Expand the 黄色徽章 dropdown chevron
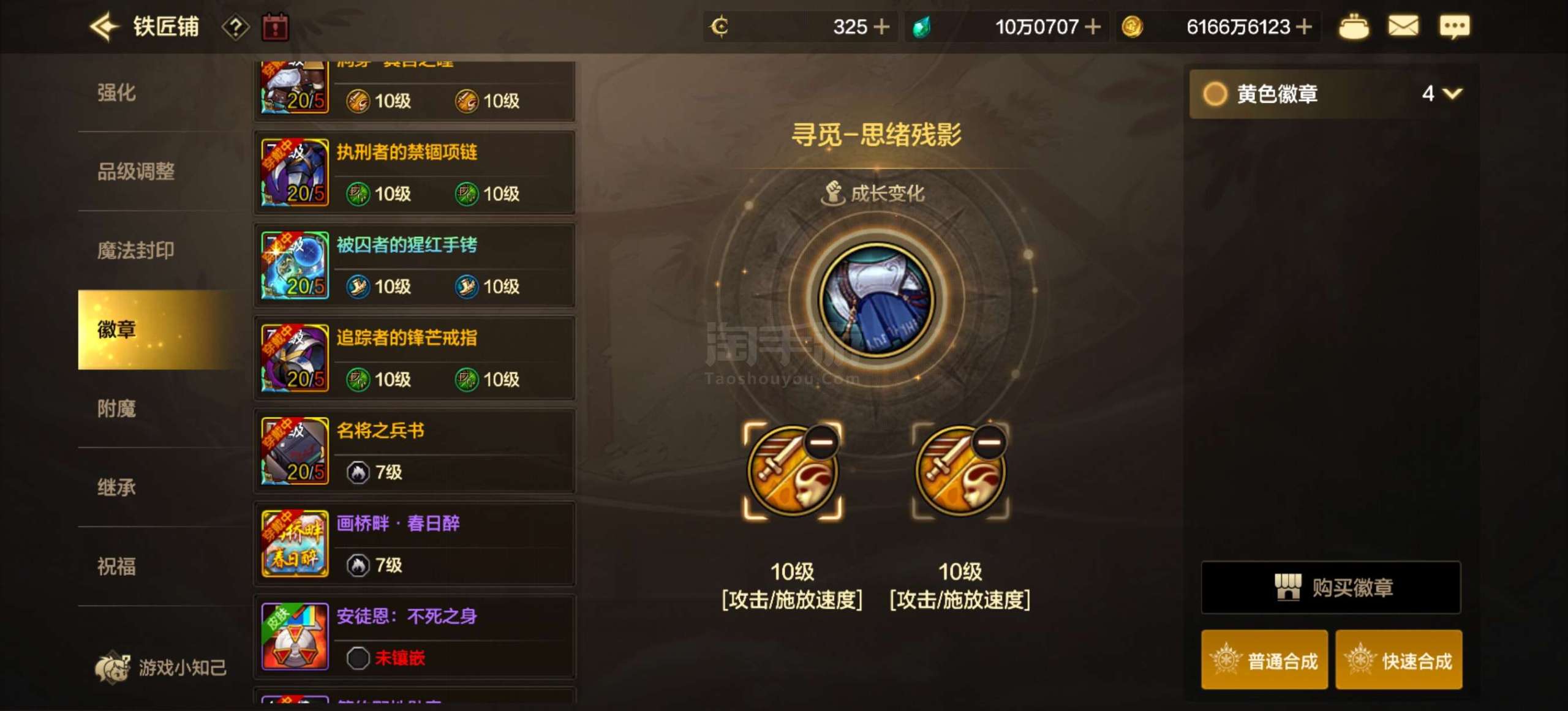1568x711 pixels. (x=1452, y=93)
